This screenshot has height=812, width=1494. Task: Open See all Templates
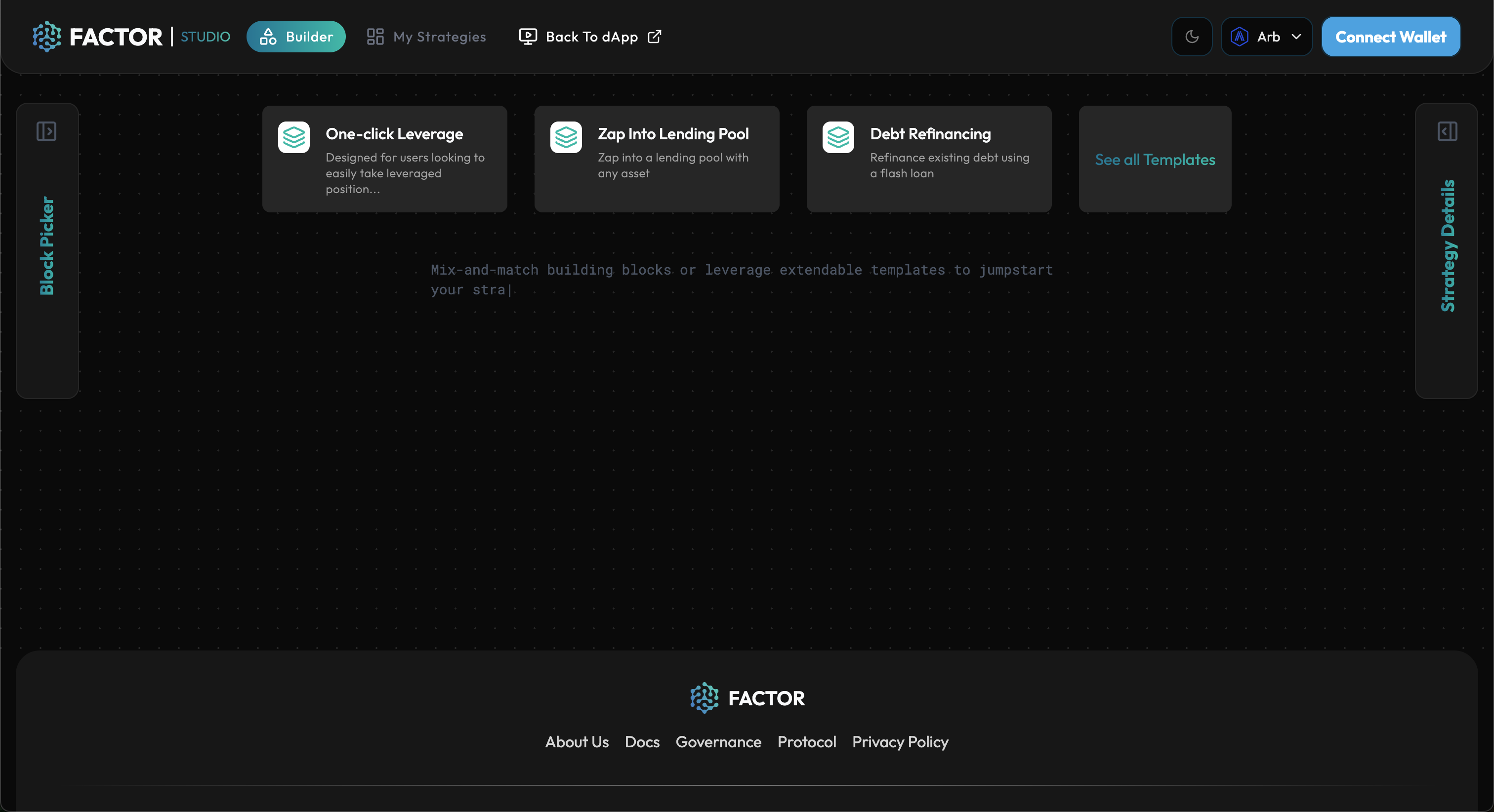pyautogui.click(x=1155, y=160)
